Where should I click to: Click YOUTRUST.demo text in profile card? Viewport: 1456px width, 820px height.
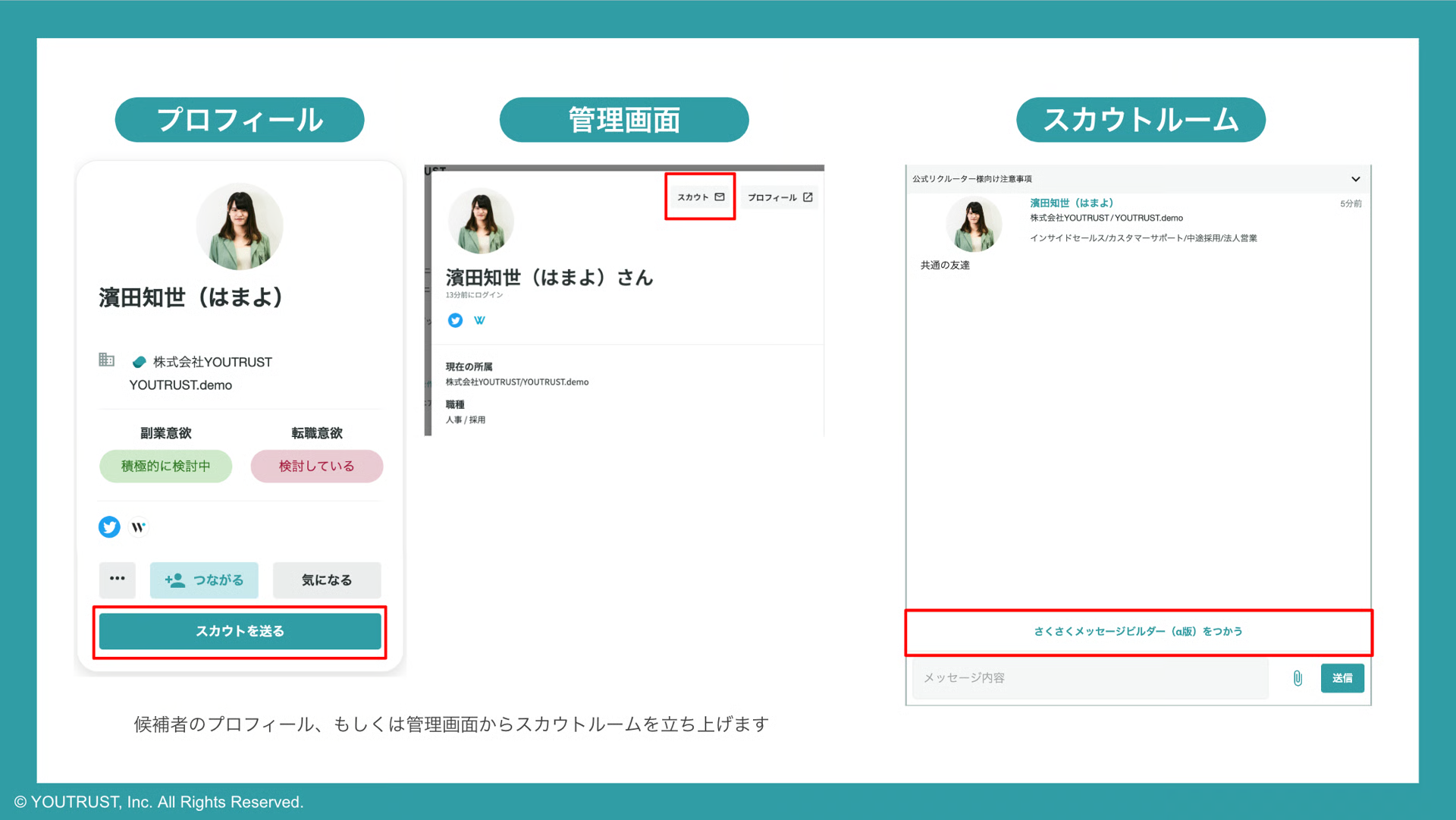point(180,385)
